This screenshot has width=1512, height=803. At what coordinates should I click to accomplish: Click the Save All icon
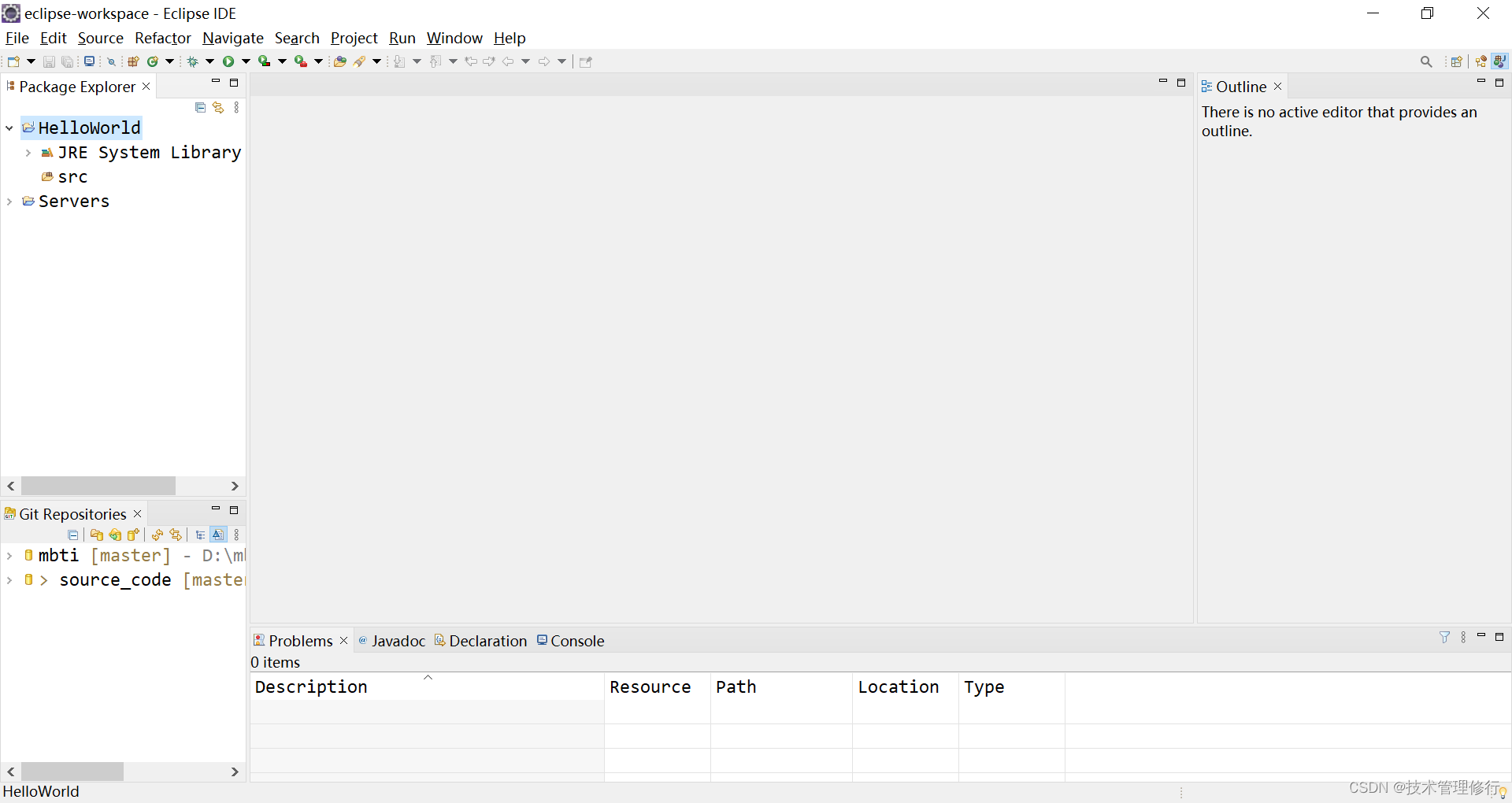point(68,61)
